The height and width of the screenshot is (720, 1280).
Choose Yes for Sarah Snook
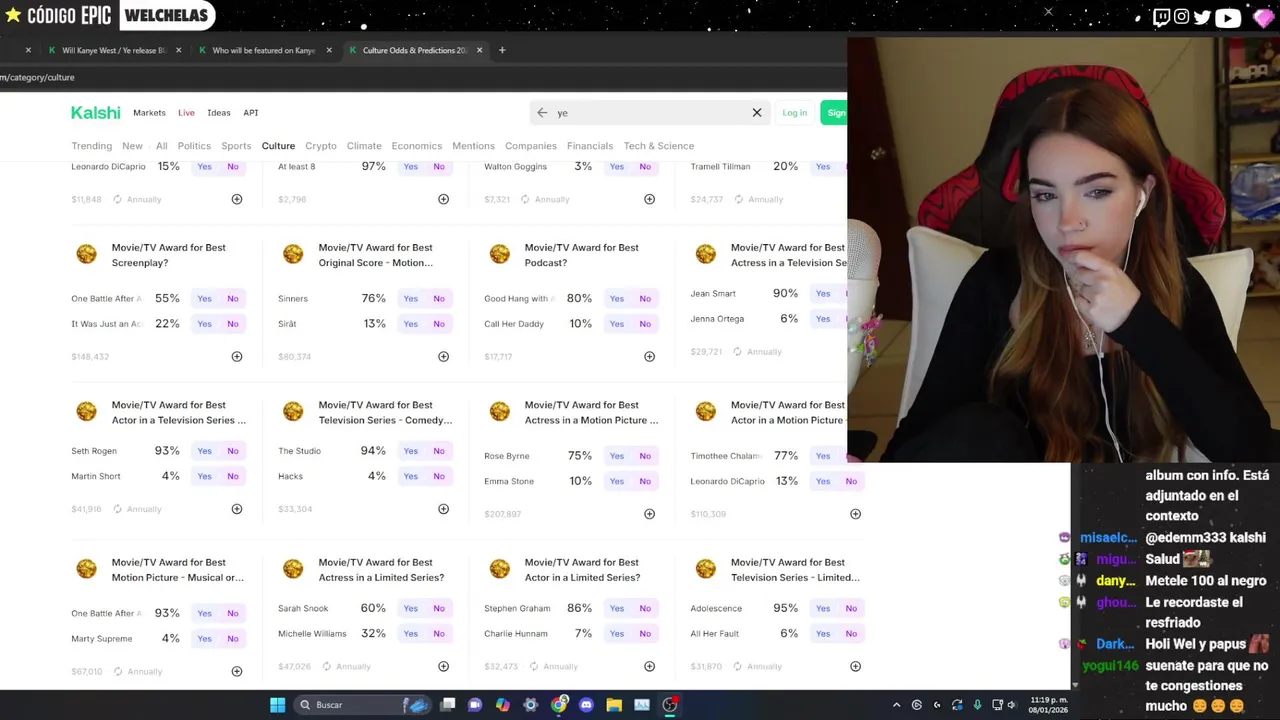click(x=410, y=608)
